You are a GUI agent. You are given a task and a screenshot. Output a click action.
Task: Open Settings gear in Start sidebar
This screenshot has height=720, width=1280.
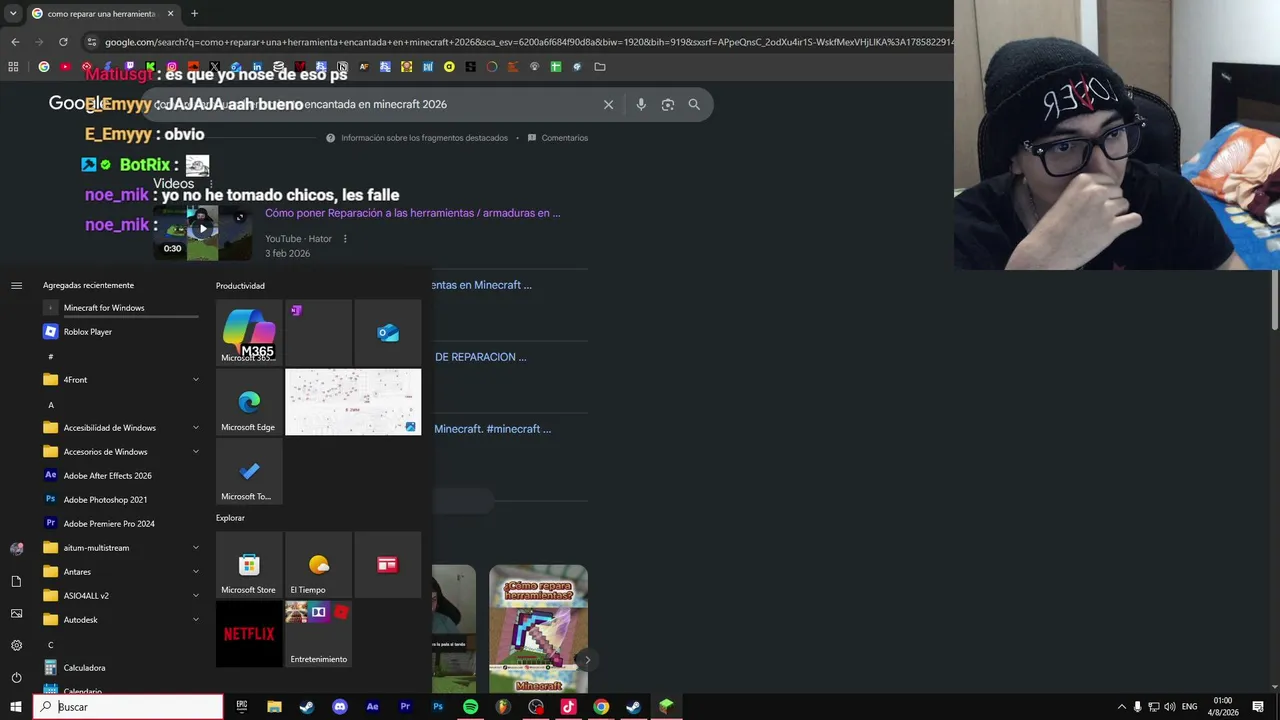tap(16, 646)
